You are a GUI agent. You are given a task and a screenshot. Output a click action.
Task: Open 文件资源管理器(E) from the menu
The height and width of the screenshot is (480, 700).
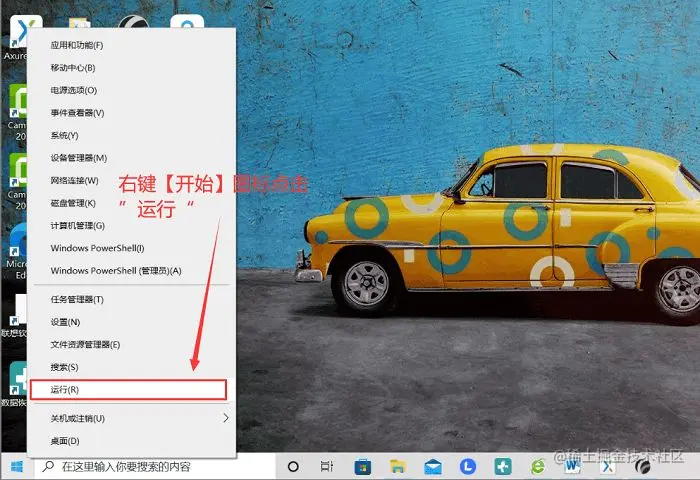[131, 345]
